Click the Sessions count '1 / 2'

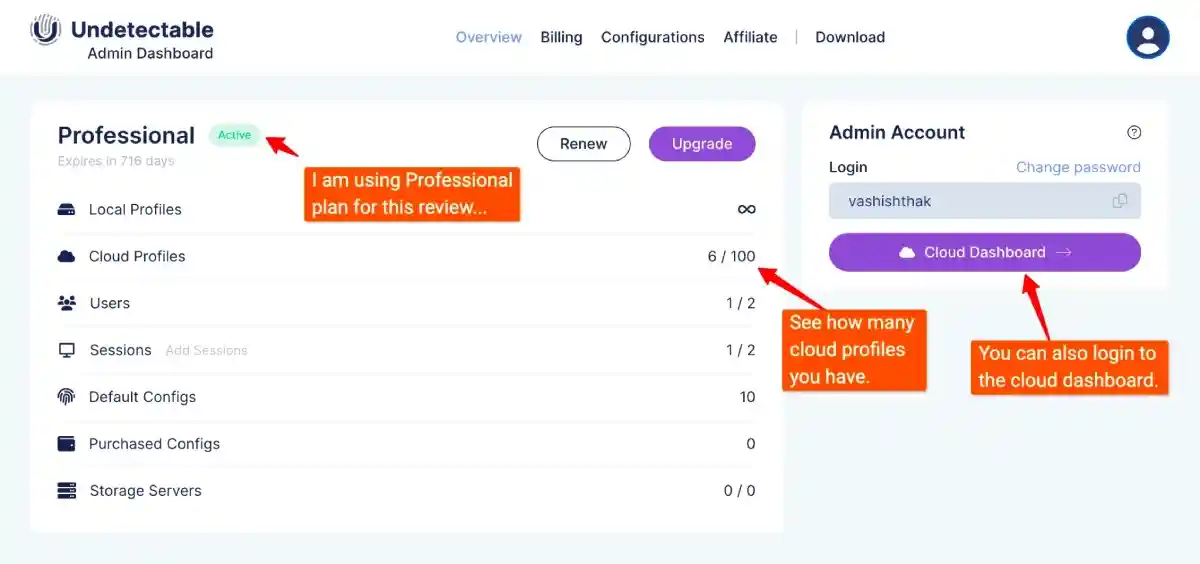pos(741,350)
